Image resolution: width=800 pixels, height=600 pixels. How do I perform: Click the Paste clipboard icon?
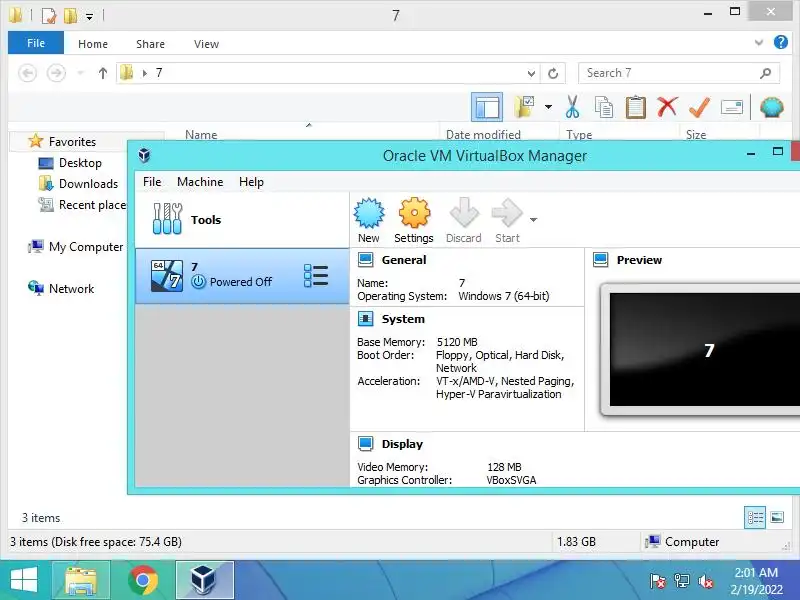click(636, 107)
